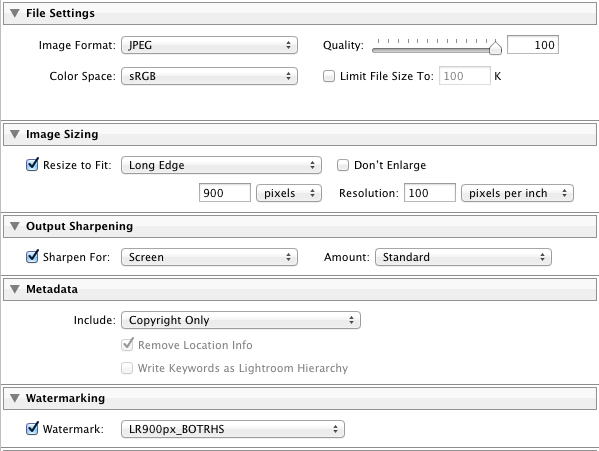Open the Color Space sRGB dropdown

(209, 76)
